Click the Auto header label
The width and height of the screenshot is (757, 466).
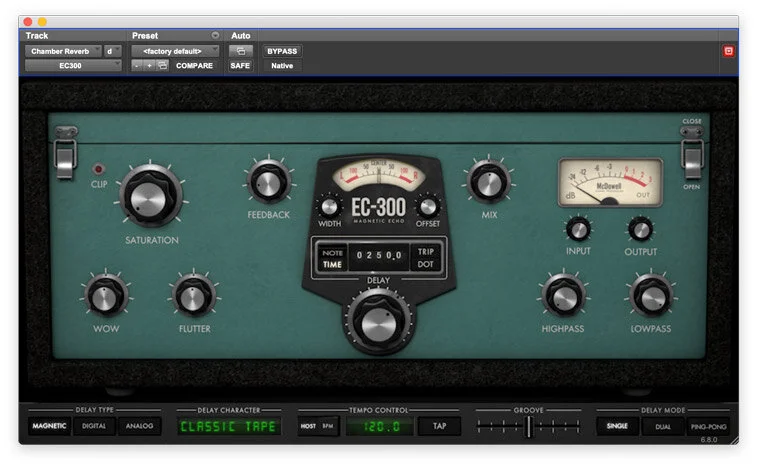(240, 35)
